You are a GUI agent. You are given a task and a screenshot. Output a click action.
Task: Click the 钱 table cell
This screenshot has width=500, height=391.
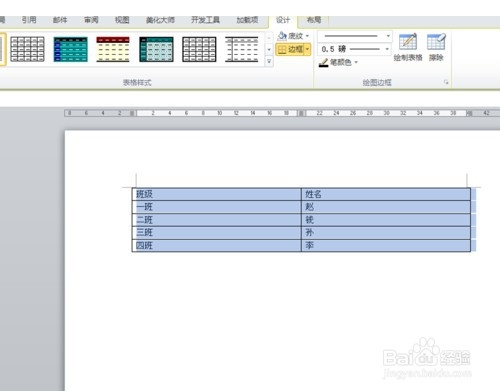[386, 220]
